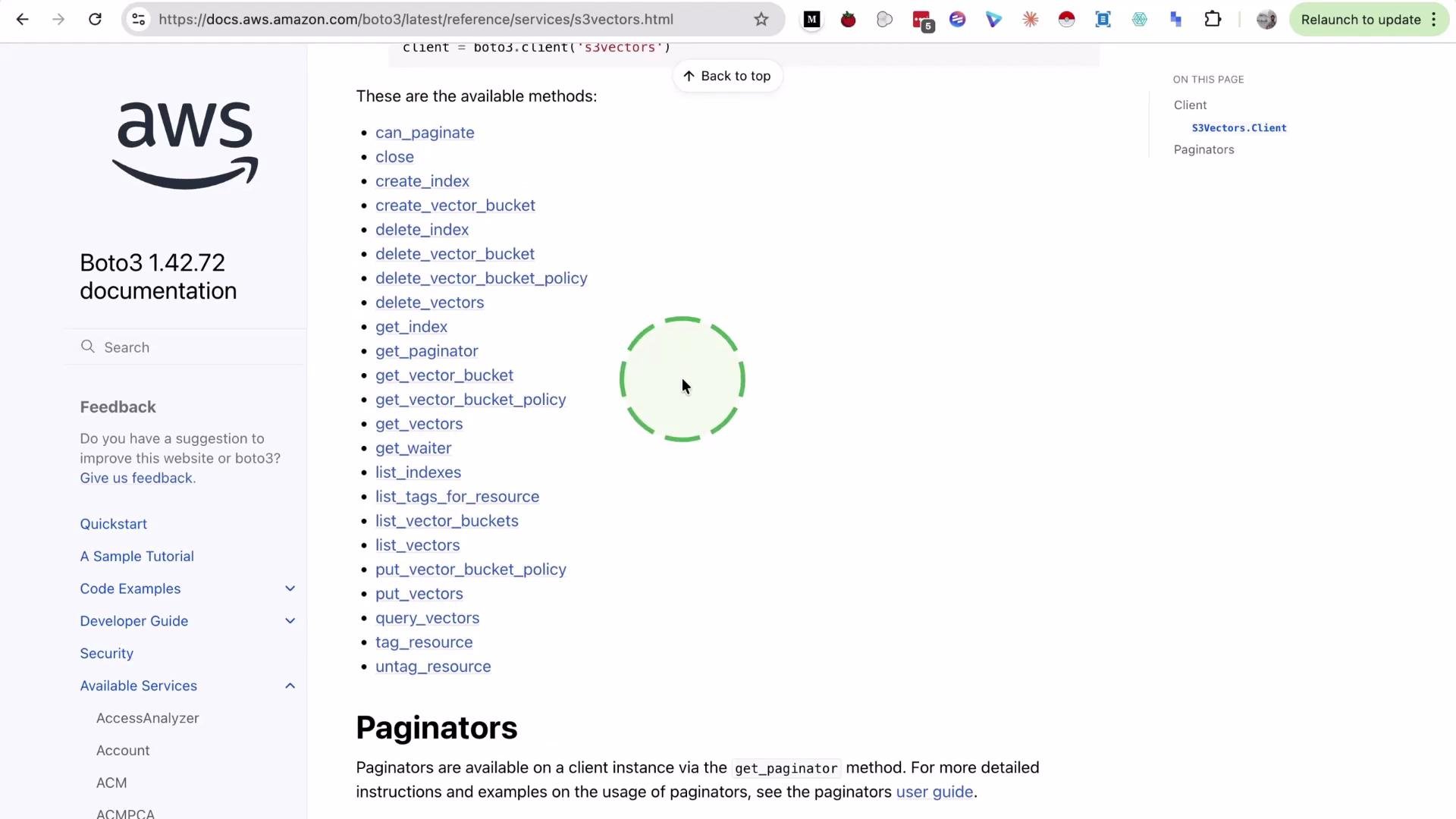Open the delete_vector_bucket_policy method link
This screenshot has width=1456, height=819.
[482, 278]
